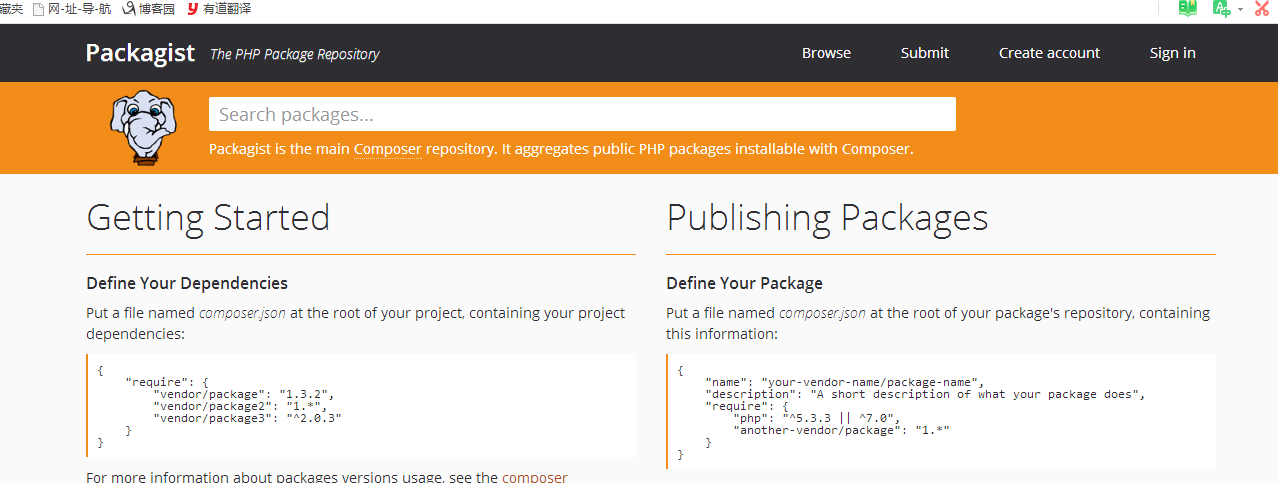Click the "vendor/package3": "^2.0.3" code line
The image size is (1278, 483).
click(x=247, y=418)
